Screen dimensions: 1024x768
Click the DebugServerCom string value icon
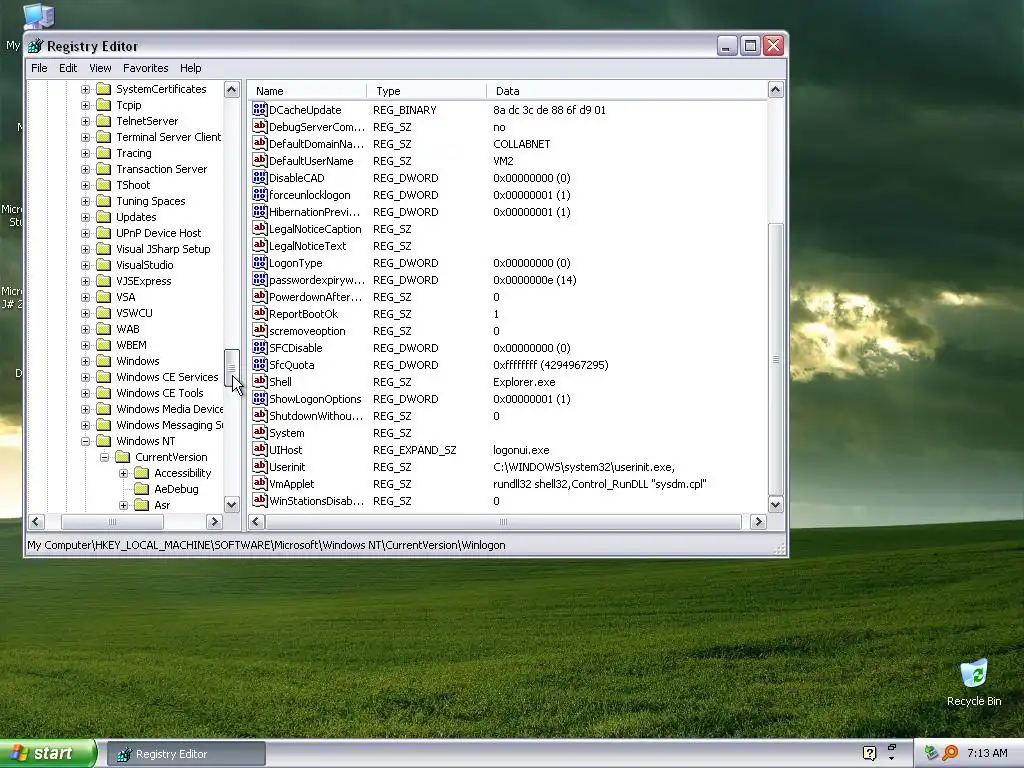point(259,127)
